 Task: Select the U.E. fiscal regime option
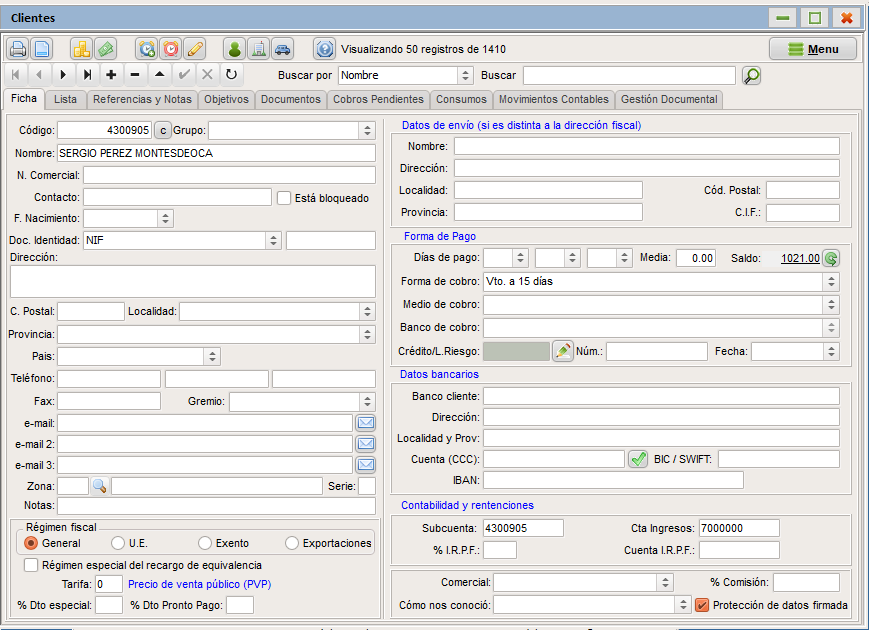click(x=117, y=543)
